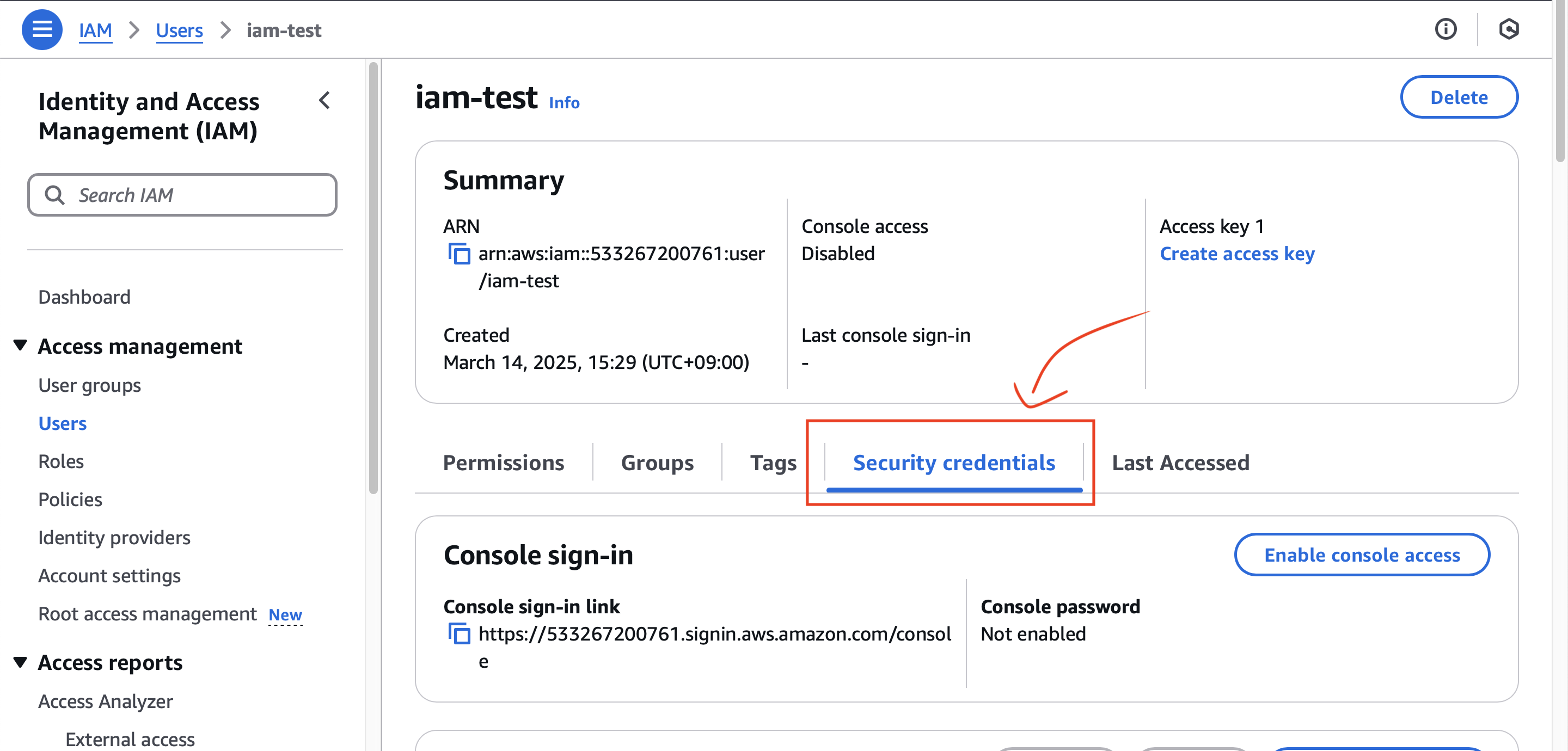The width and height of the screenshot is (1568, 751).
Task: Open Roles in the sidebar
Action: click(61, 461)
